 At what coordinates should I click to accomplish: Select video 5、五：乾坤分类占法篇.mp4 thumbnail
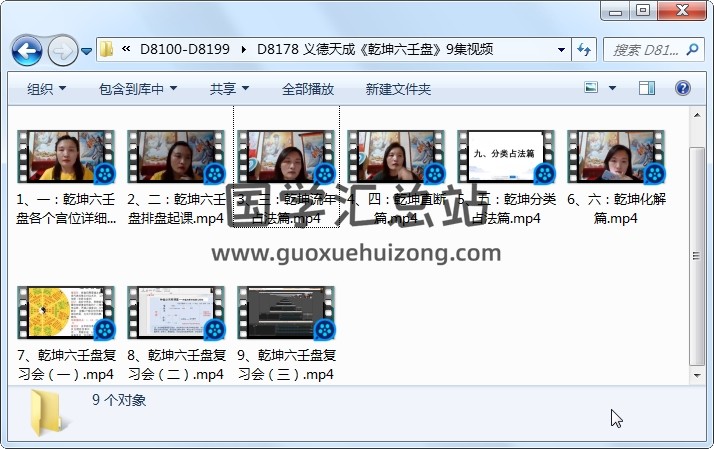click(506, 157)
